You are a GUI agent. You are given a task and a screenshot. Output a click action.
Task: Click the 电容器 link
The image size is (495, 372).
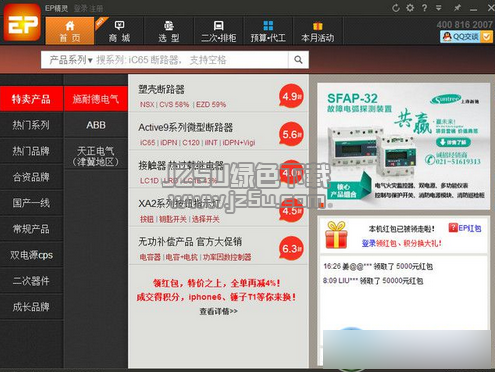(150, 257)
